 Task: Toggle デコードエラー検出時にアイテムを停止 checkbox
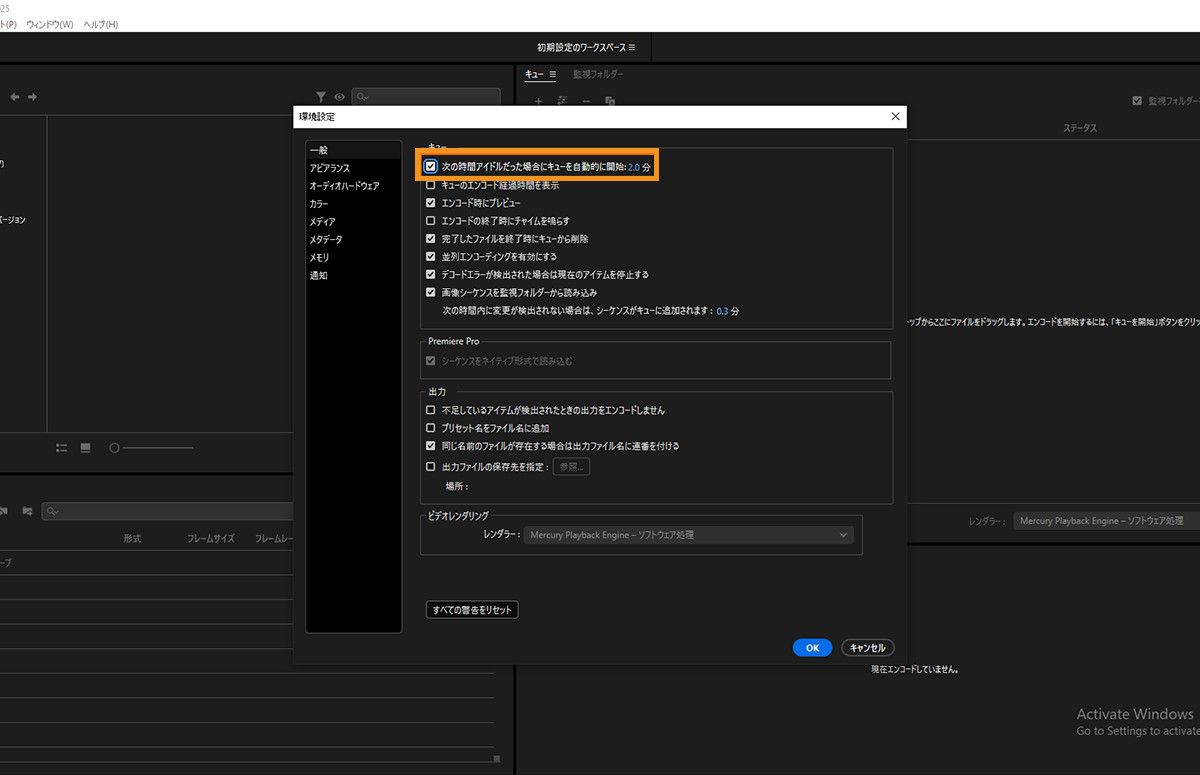point(431,274)
